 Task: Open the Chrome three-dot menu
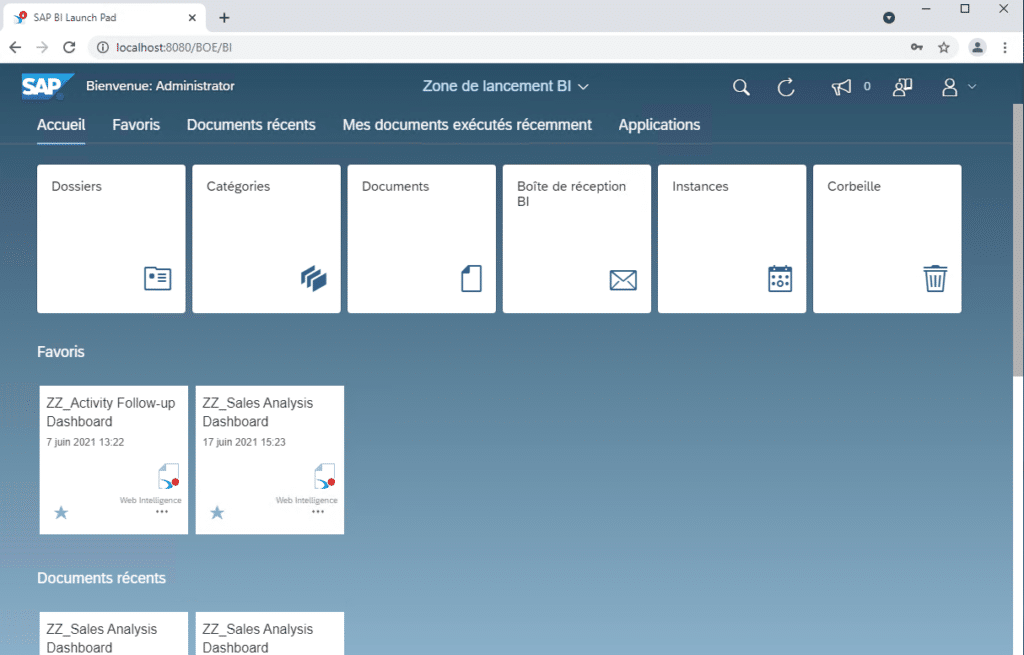tap(1005, 47)
